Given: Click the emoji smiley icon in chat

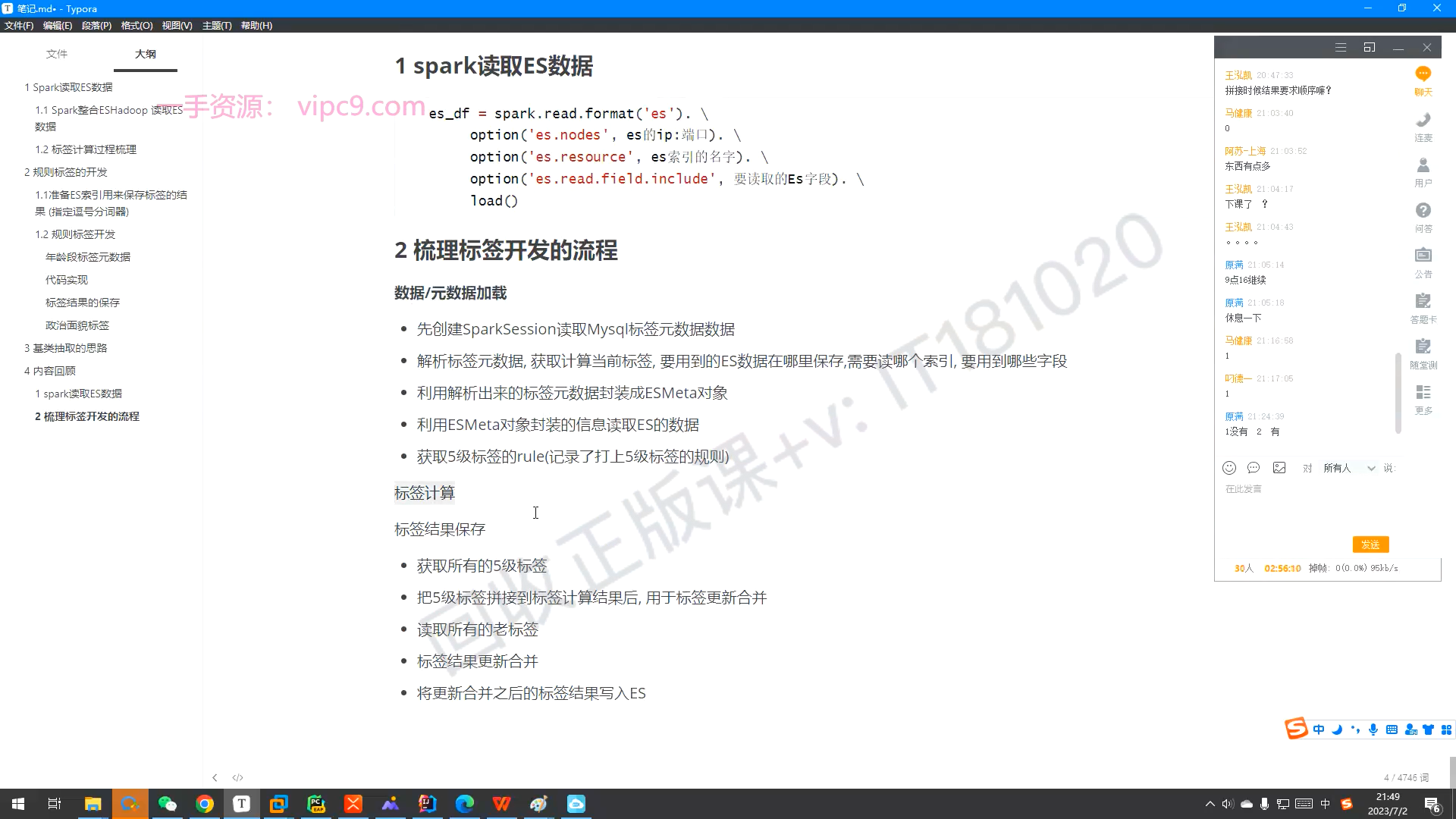Looking at the screenshot, I should pyautogui.click(x=1229, y=468).
